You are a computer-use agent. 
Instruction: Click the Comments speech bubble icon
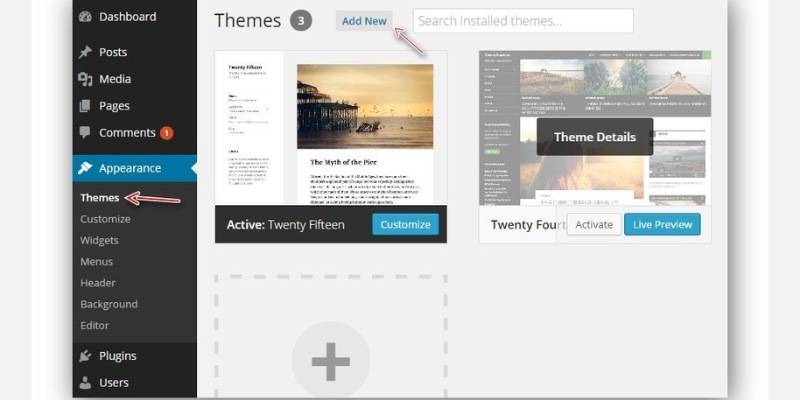85,133
